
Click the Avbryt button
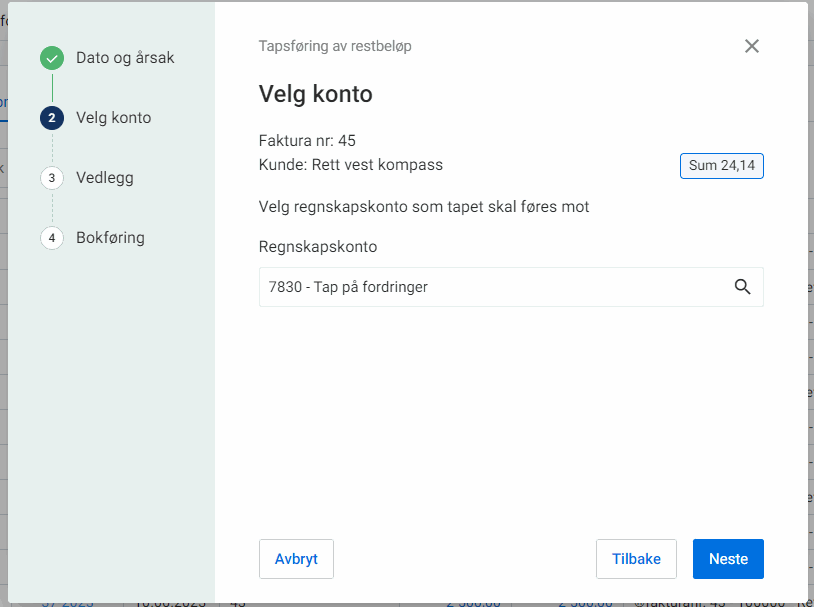coord(296,559)
